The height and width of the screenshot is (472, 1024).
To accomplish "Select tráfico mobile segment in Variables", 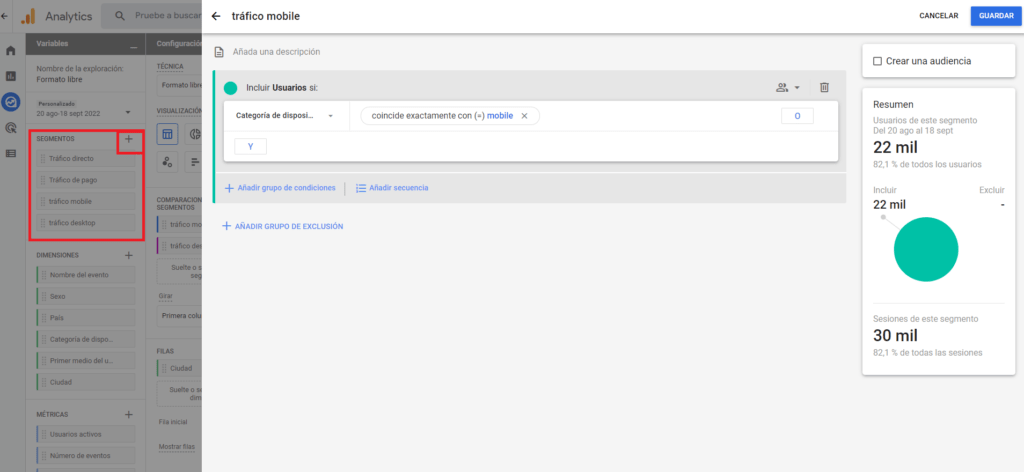I will pyautogui.click(x=86, y=201).
